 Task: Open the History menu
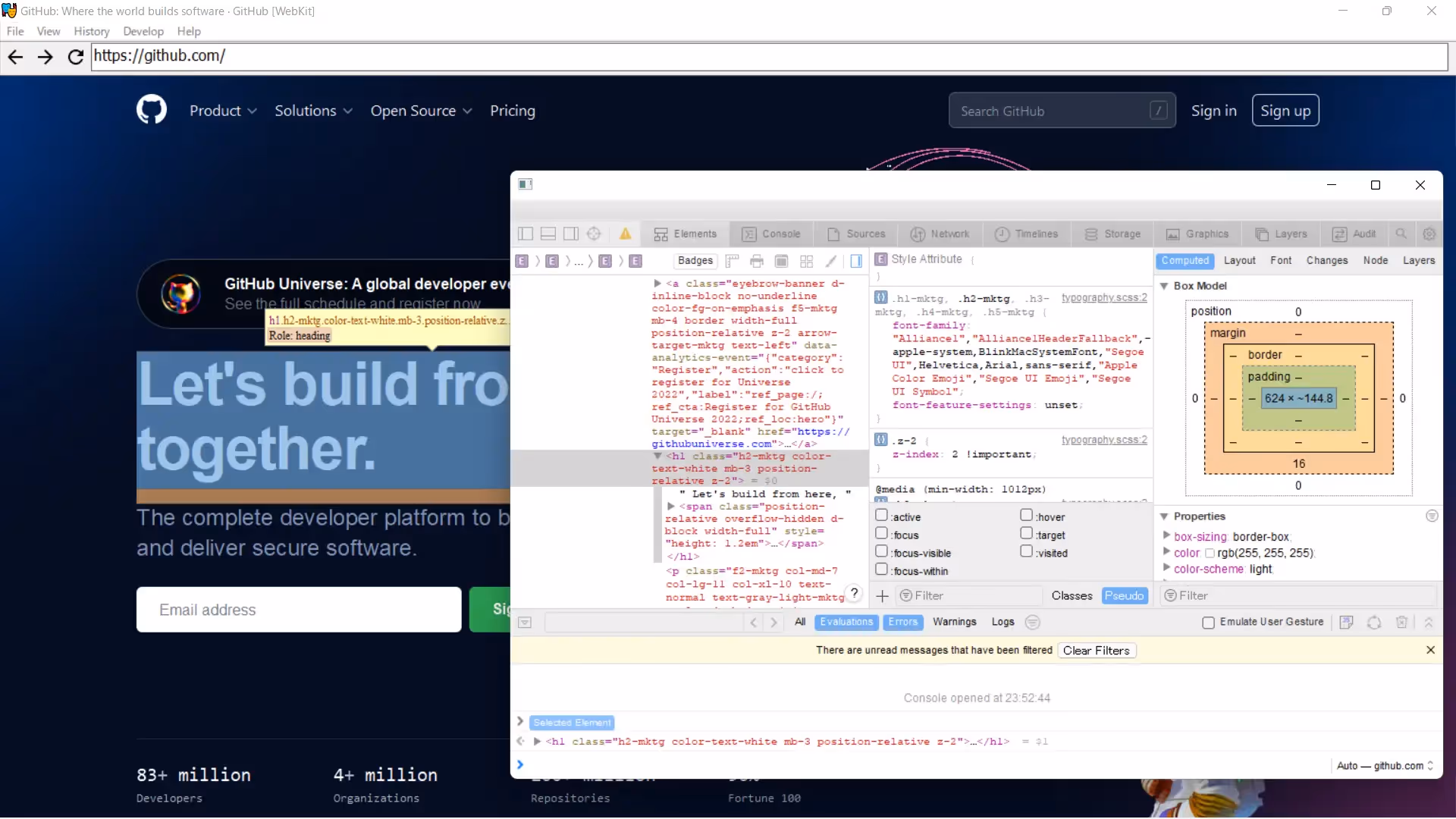[92, 31]
